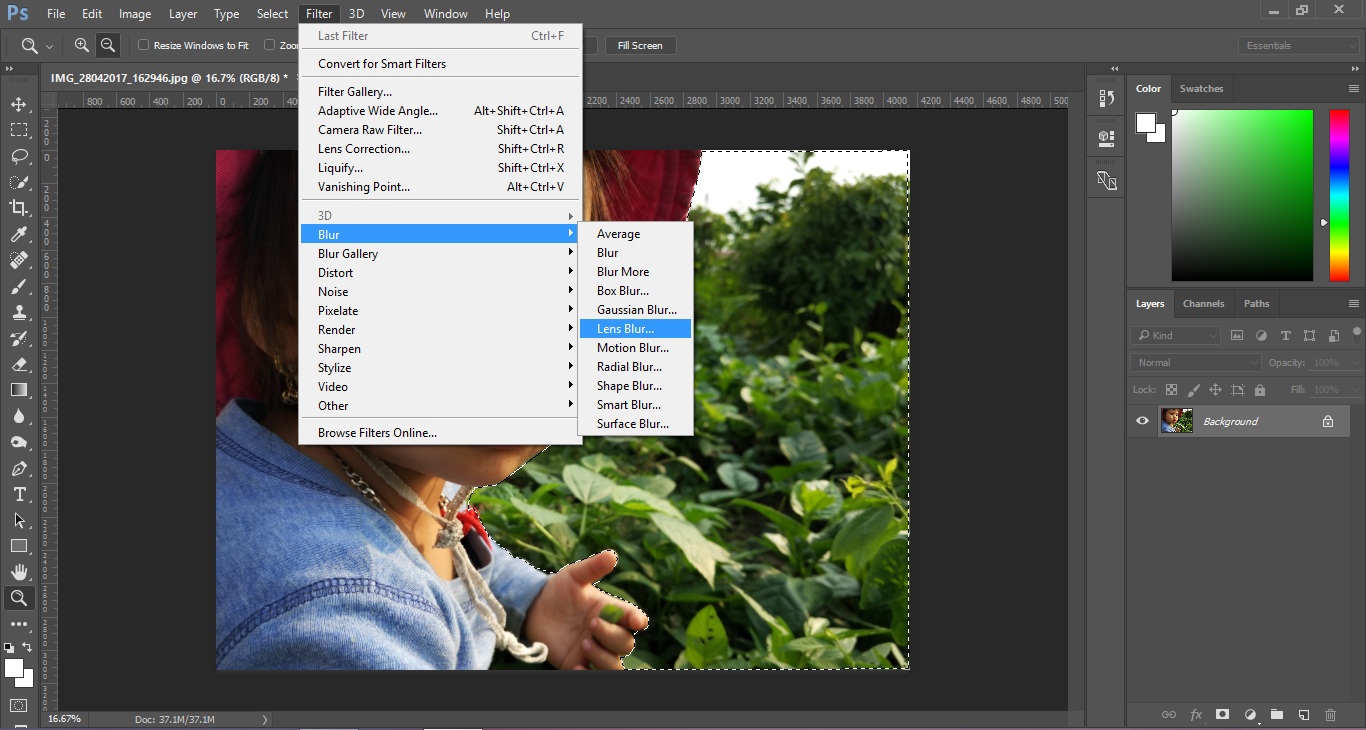Select the Hand tool
Screen dimensions: 1366x730
click(19, 572)
